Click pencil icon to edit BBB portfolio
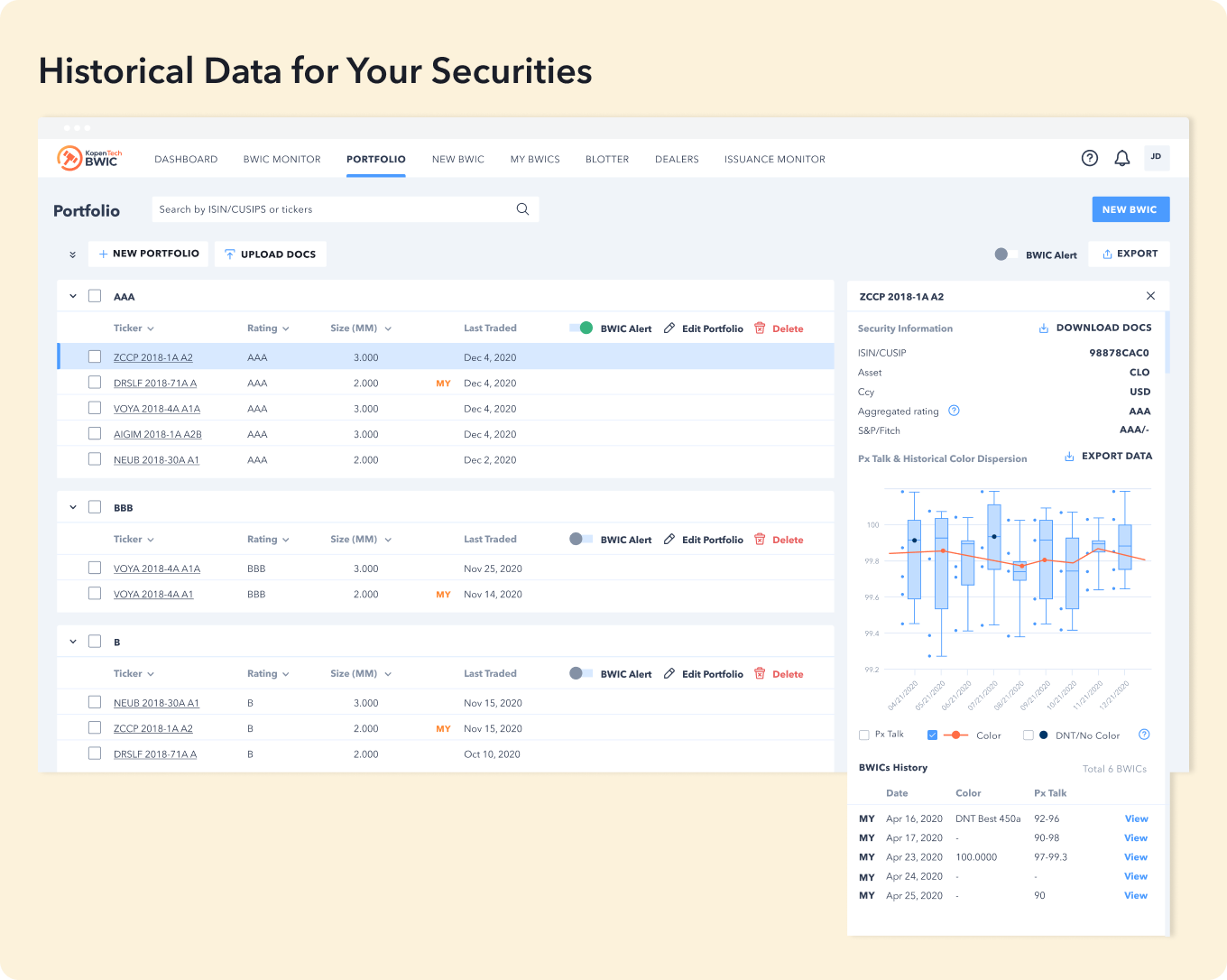The image size is (1227, 980). [669, 540]
